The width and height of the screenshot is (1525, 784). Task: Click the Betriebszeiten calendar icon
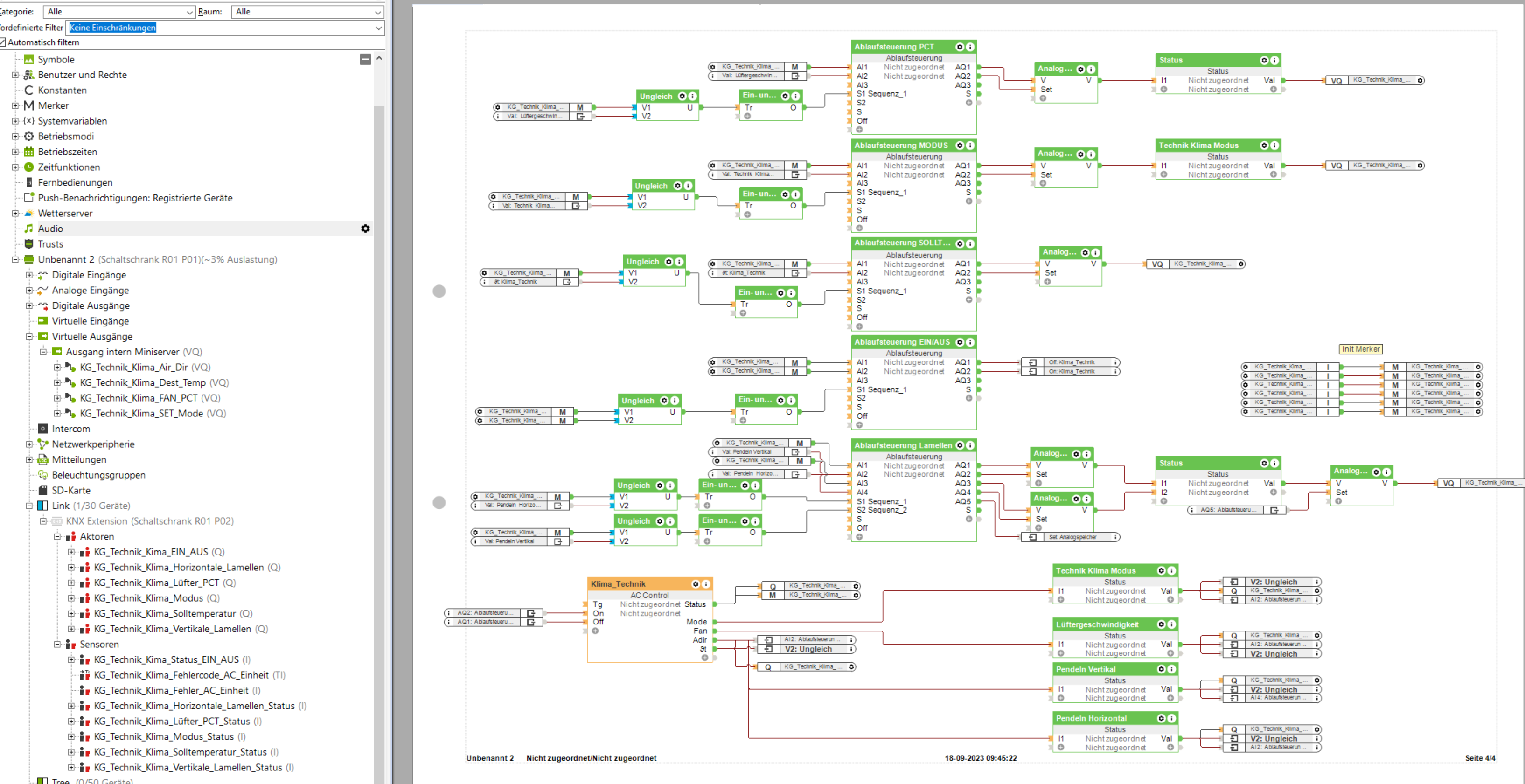[x=28, y=152]
